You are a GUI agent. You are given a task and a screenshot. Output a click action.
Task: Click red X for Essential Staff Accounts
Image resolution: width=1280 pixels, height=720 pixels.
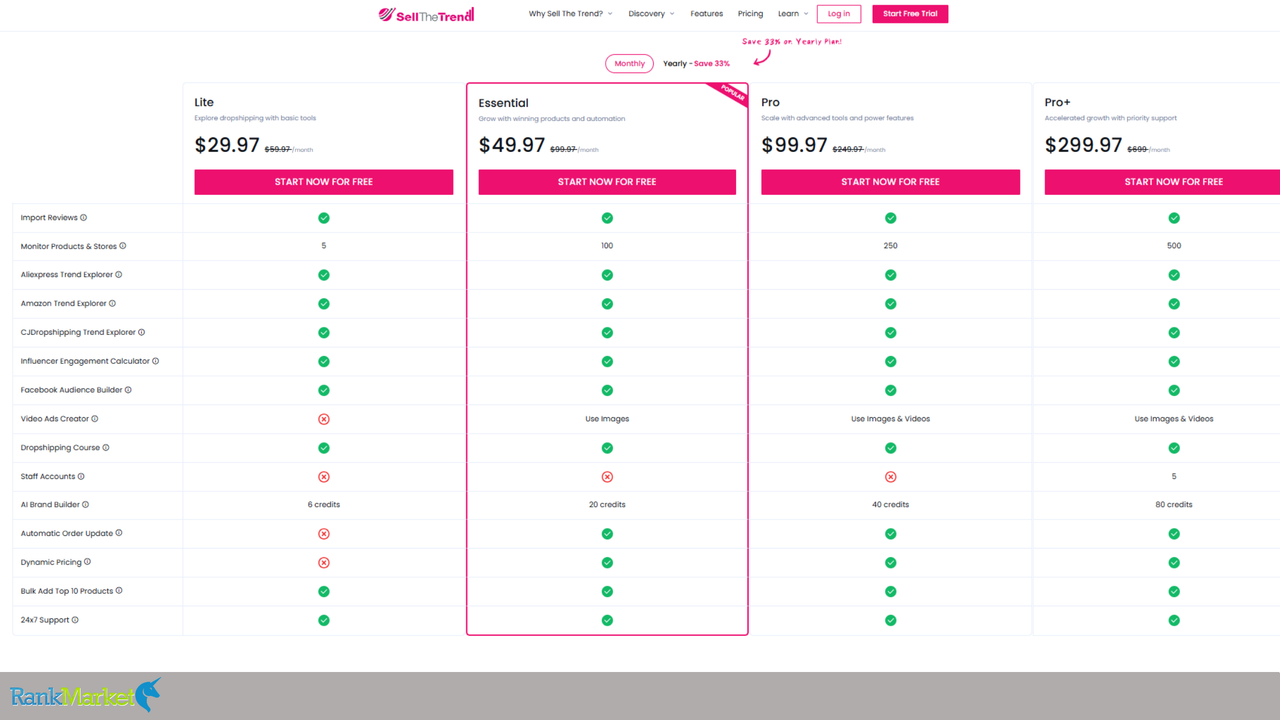point(607,477)
